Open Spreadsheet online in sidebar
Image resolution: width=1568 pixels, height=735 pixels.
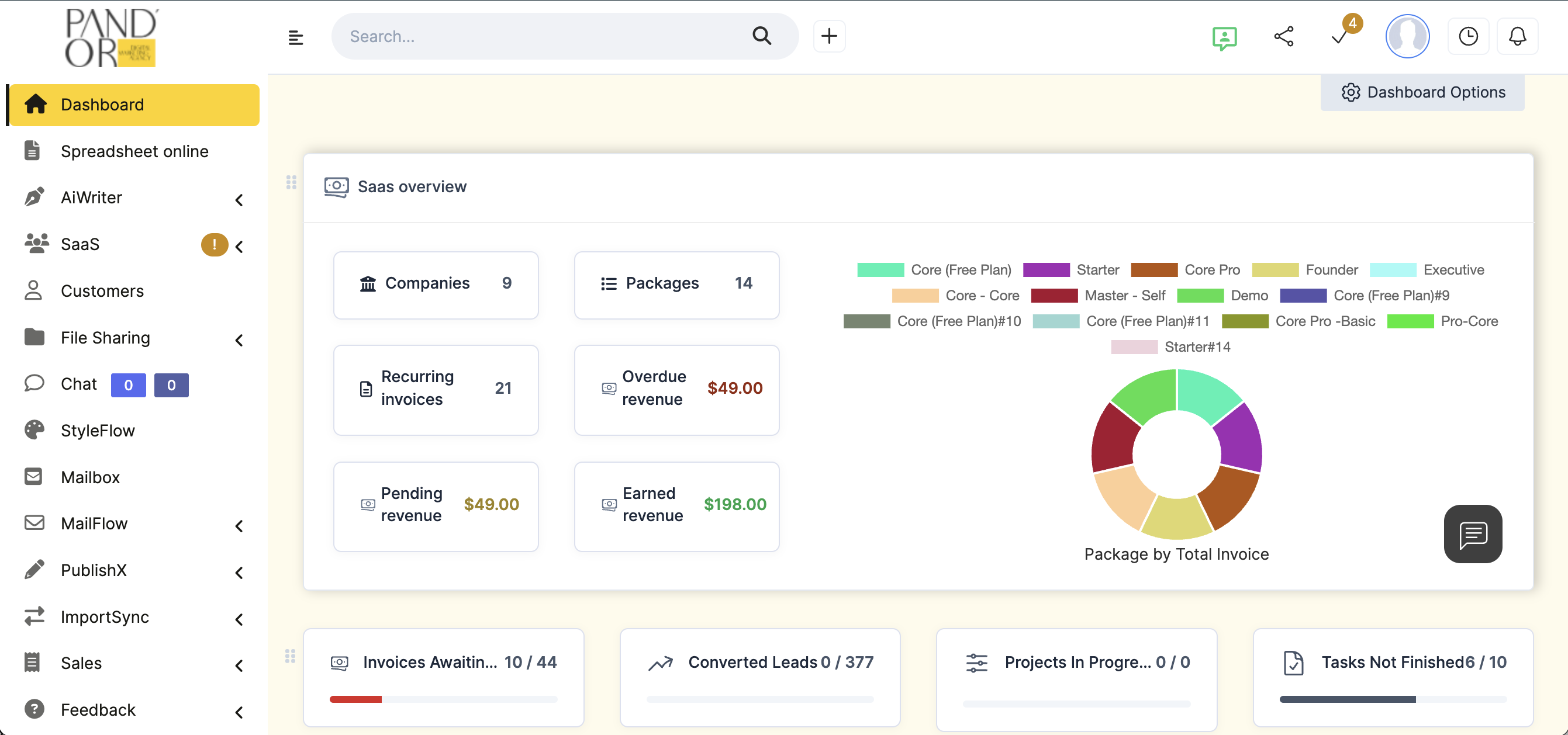[x=134, y=151]
